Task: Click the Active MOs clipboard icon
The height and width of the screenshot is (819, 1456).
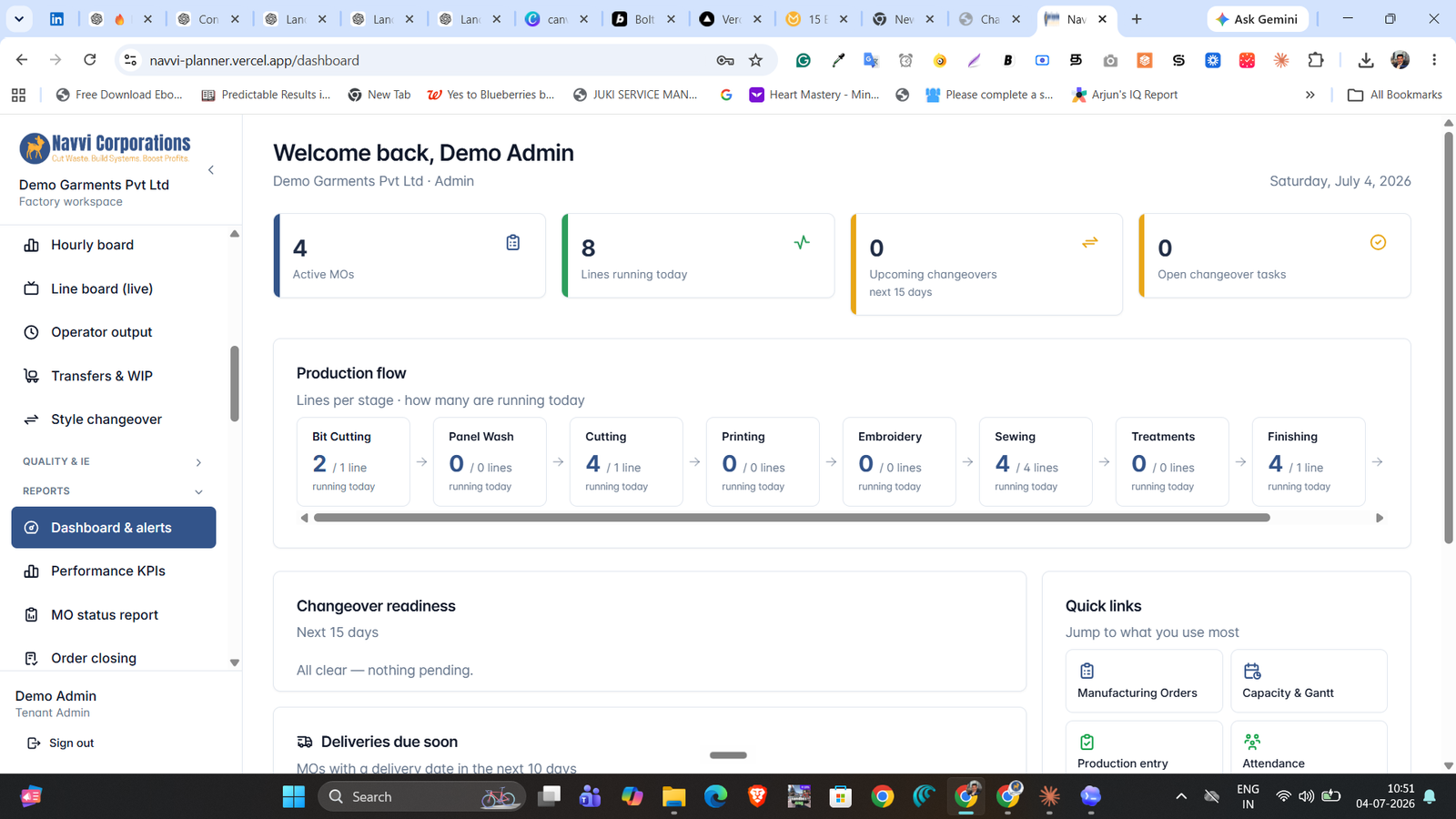Action: (513, 242)
